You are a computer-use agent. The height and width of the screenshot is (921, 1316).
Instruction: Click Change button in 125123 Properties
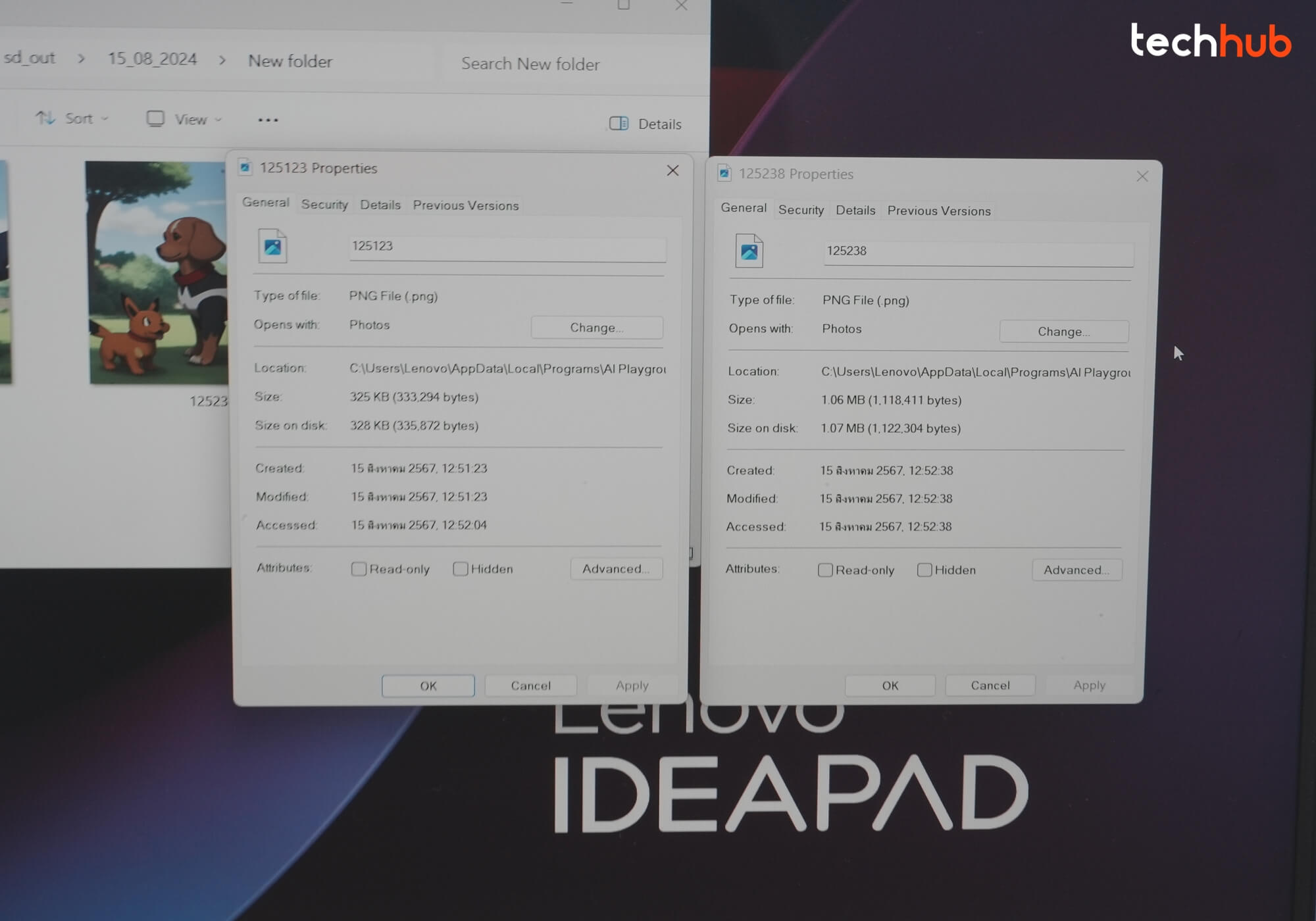(597, 328)
